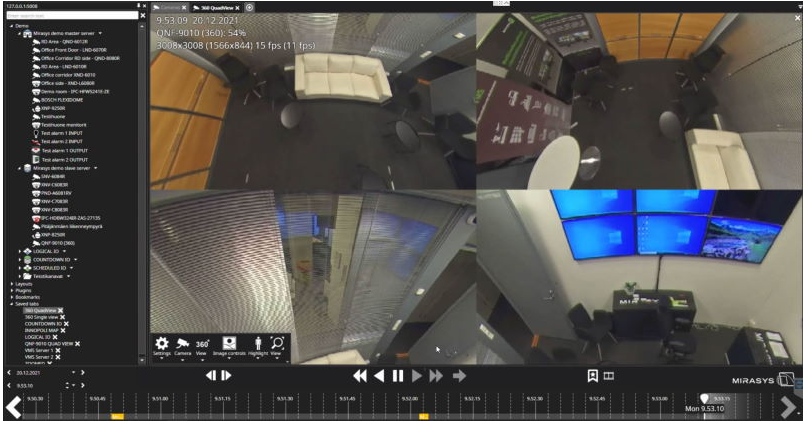The height and width of the screenshot is (421, 807).
Task: Add a bookmark using the bookmark icon
Action: coord(592,375)
